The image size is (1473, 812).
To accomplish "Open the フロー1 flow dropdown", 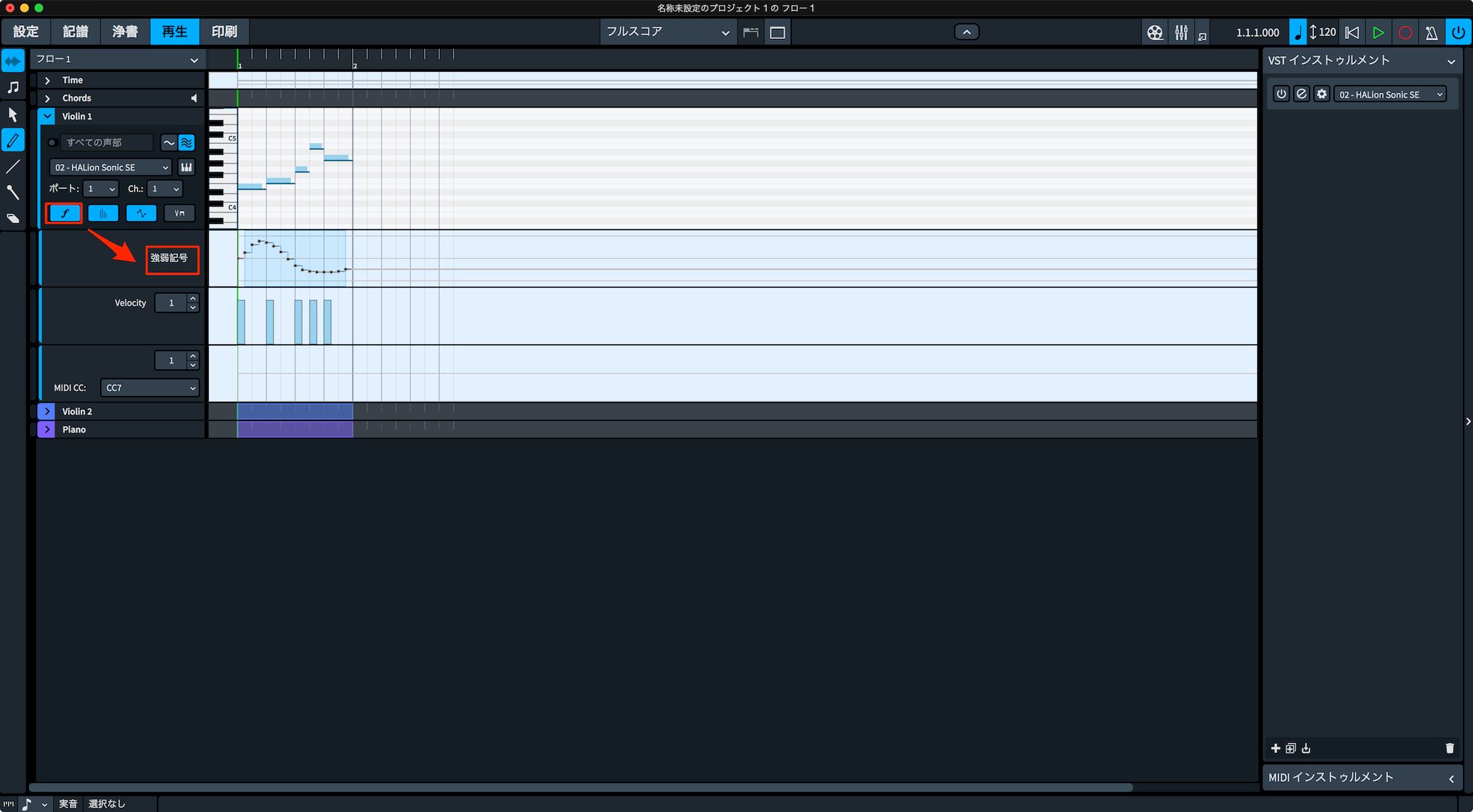I will (x=117, y=60).
